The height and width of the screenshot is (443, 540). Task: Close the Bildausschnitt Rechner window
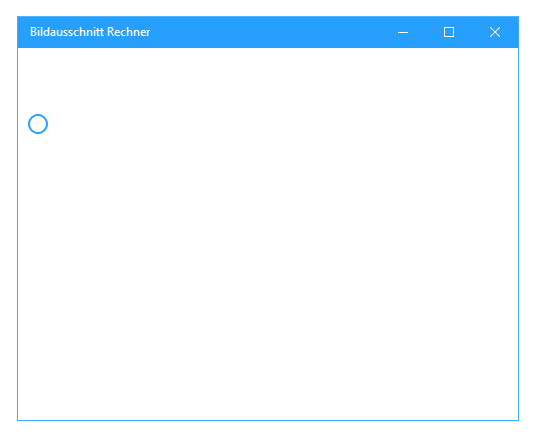tap(495, 32)
